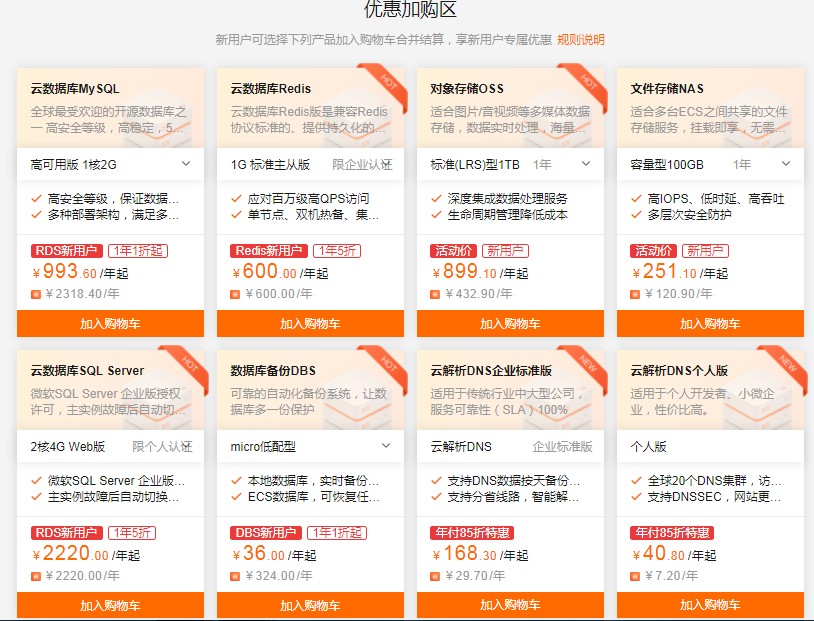This screenshot has height=621, width=814.
Task: Add 数据库备份DBS to cart
Action: [x=310, y=605]
